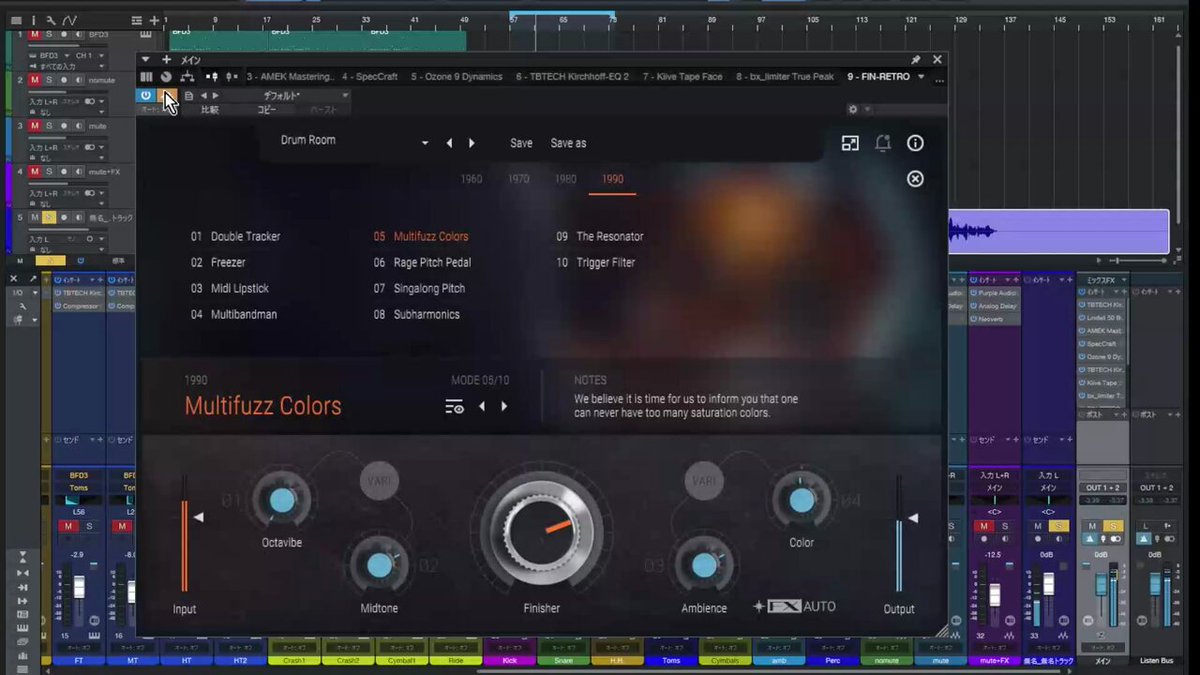This screenshot has width=1200, height=675.
Task: Open the mode list icon beside MODE 05/10
Action: (454, 406)
